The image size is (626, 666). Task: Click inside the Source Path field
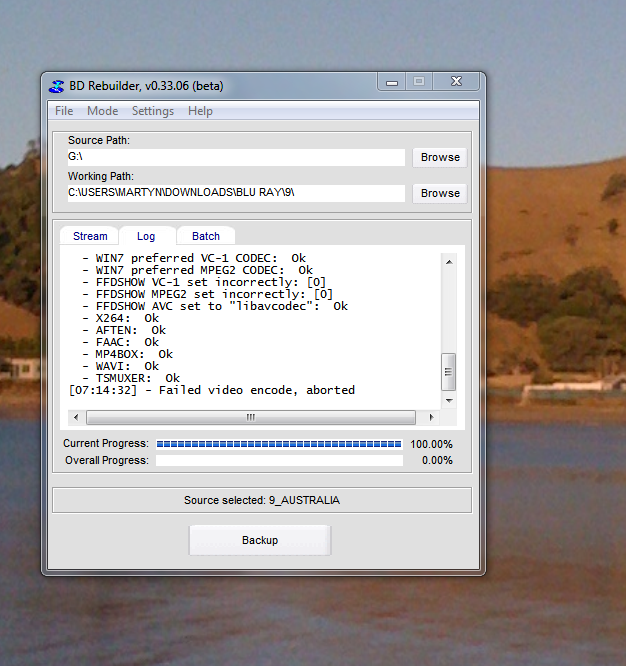pos(236,157)
